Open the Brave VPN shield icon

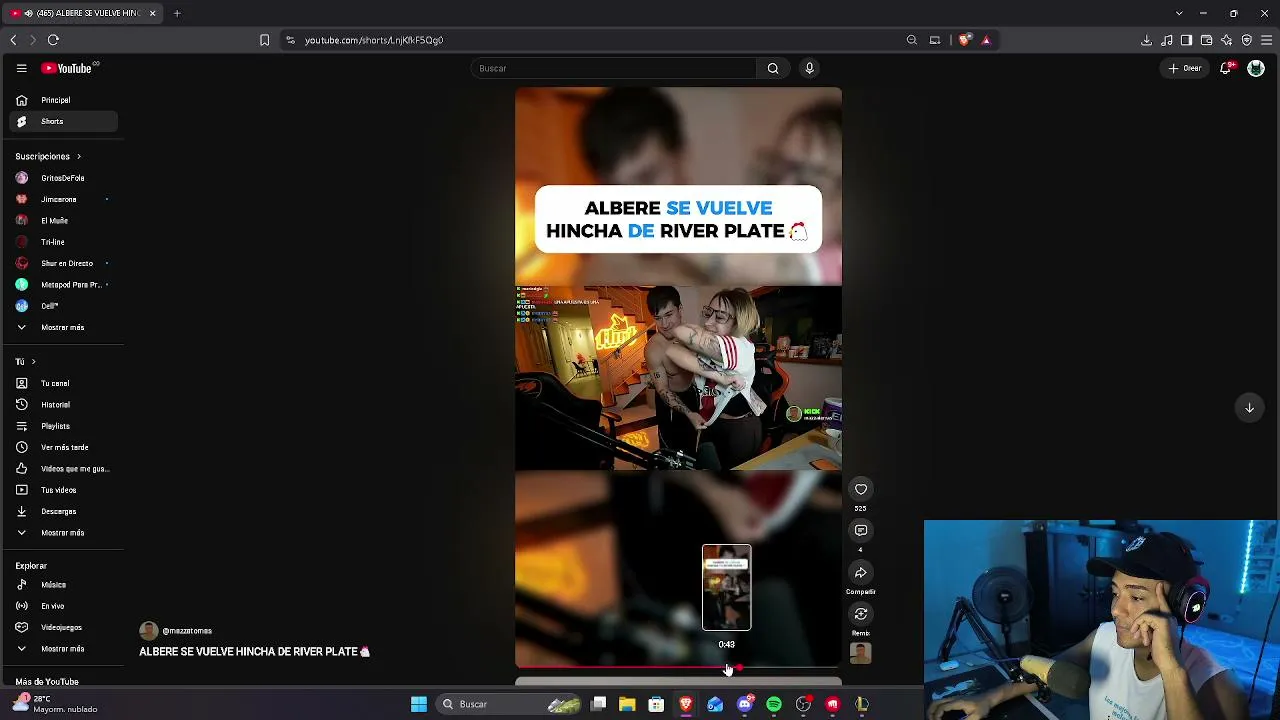pyautogui.click(x=1246, y=40)
